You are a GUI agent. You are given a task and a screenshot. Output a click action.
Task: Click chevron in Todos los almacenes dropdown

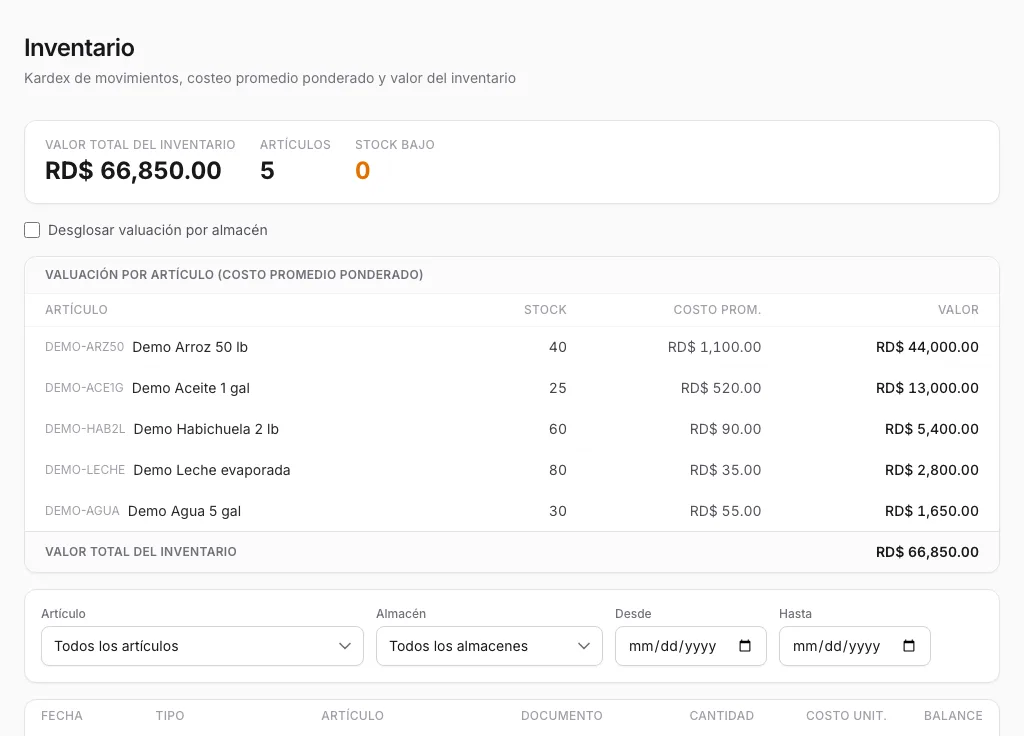[x=584, y=646]
